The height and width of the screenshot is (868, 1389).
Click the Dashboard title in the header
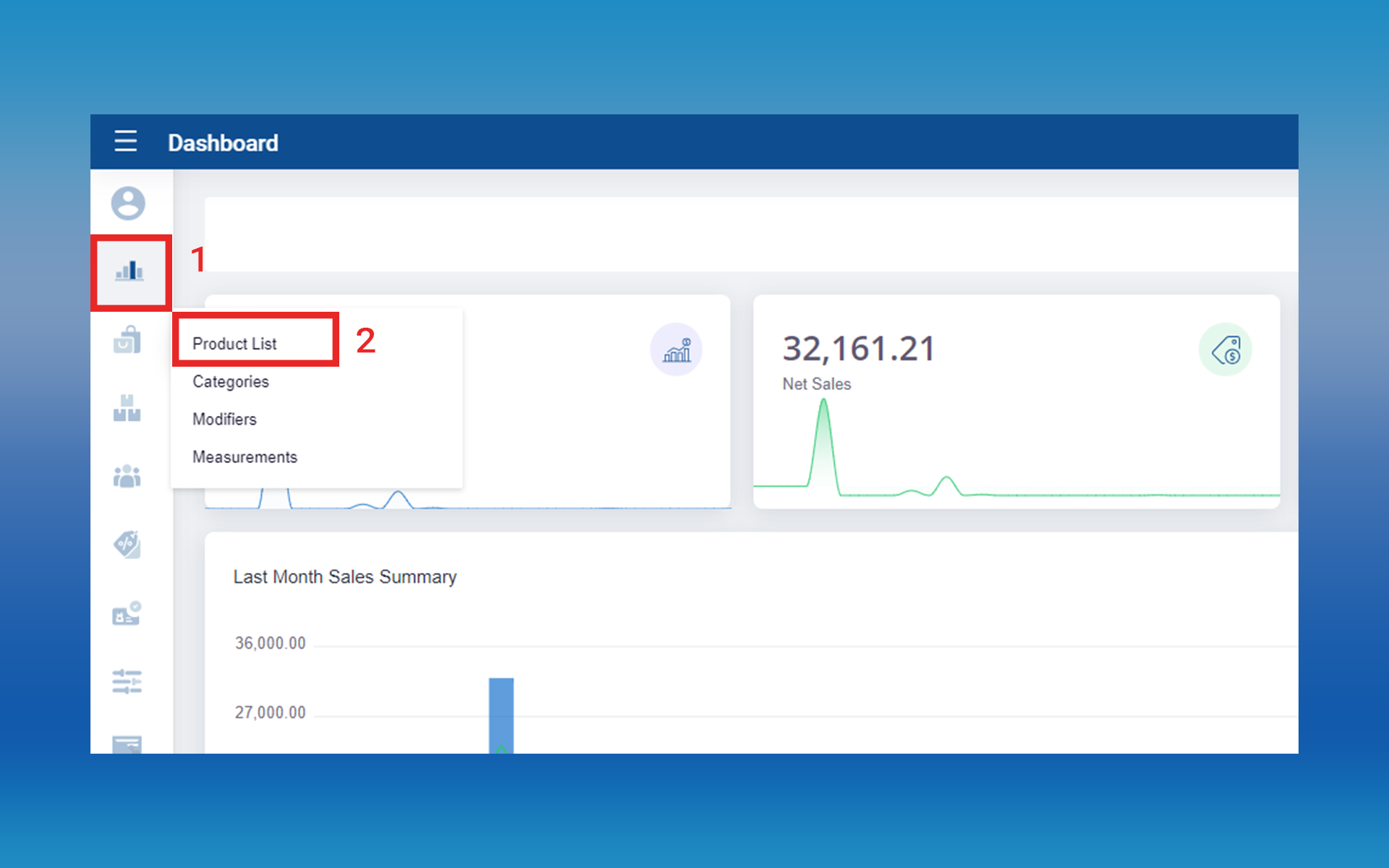tap(223, 142)
